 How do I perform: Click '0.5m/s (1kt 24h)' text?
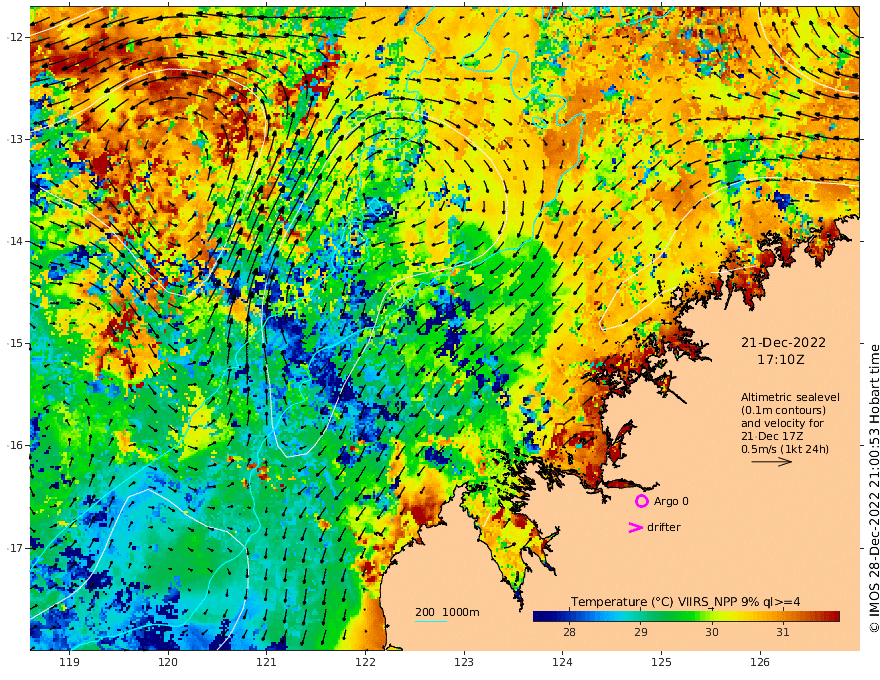785,449
